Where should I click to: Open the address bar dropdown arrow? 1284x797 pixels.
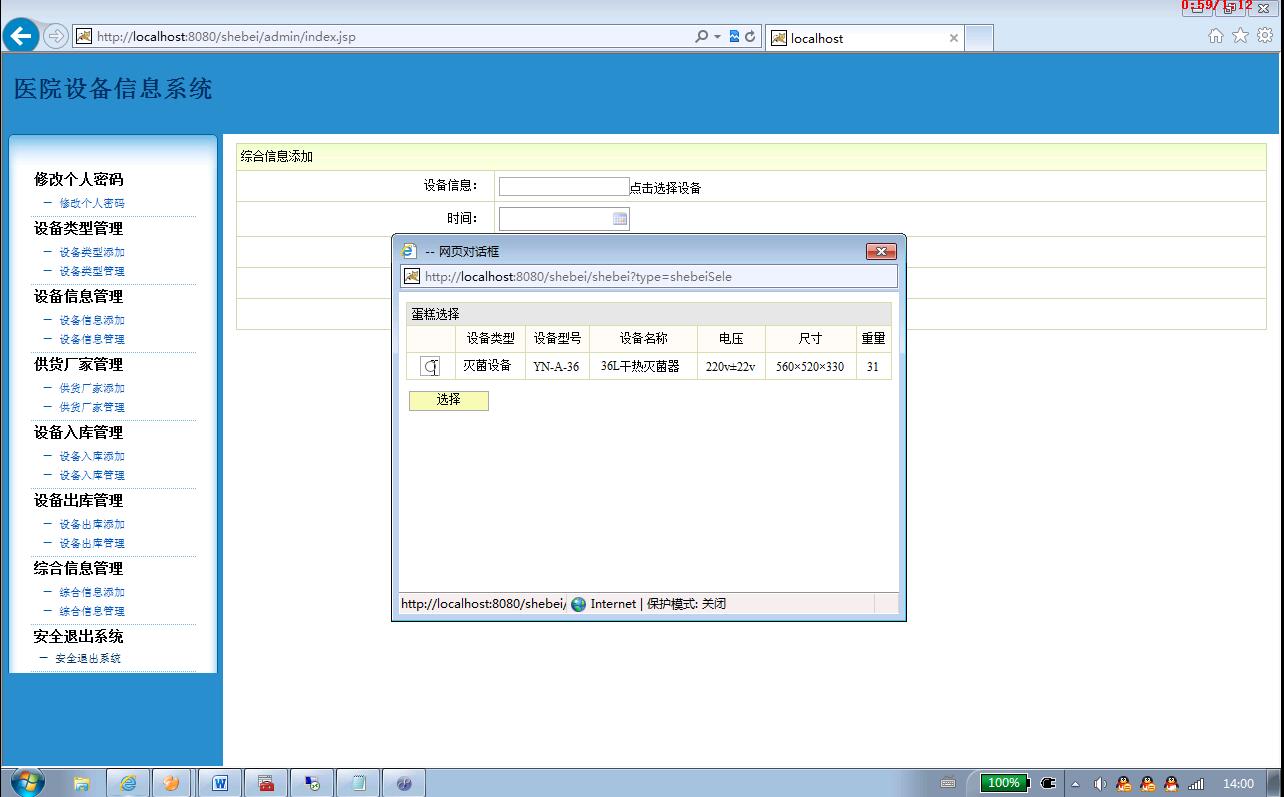(x=717, y=37)
